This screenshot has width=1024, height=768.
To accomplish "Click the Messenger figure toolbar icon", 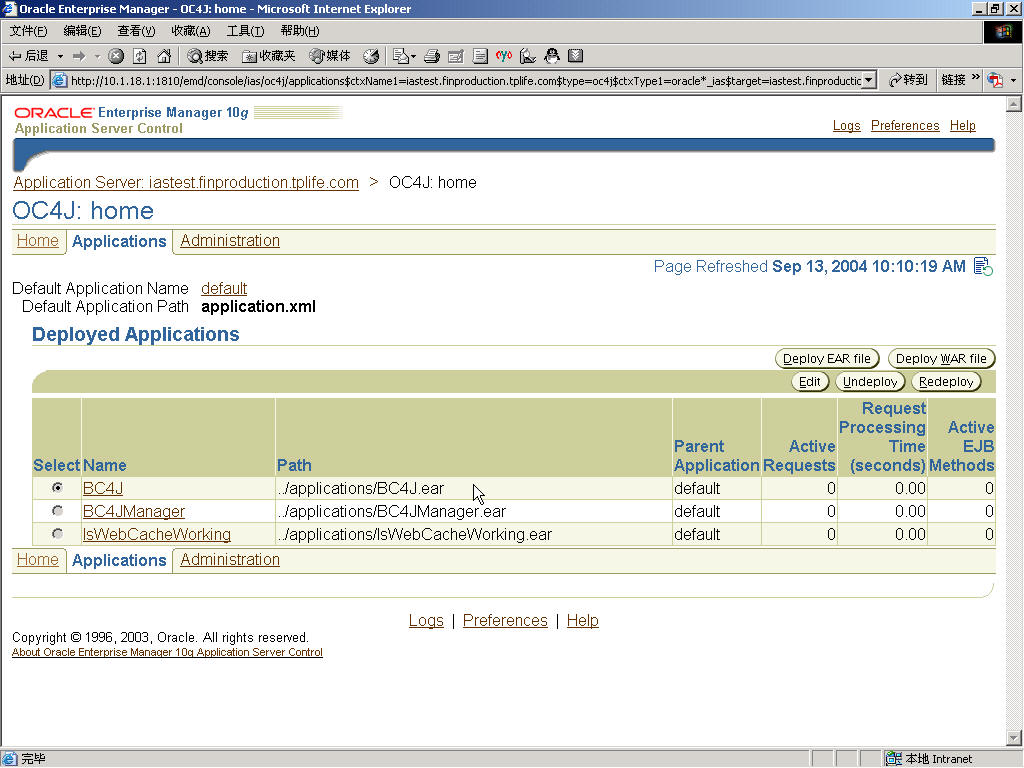I will click(x=528, y=56).
